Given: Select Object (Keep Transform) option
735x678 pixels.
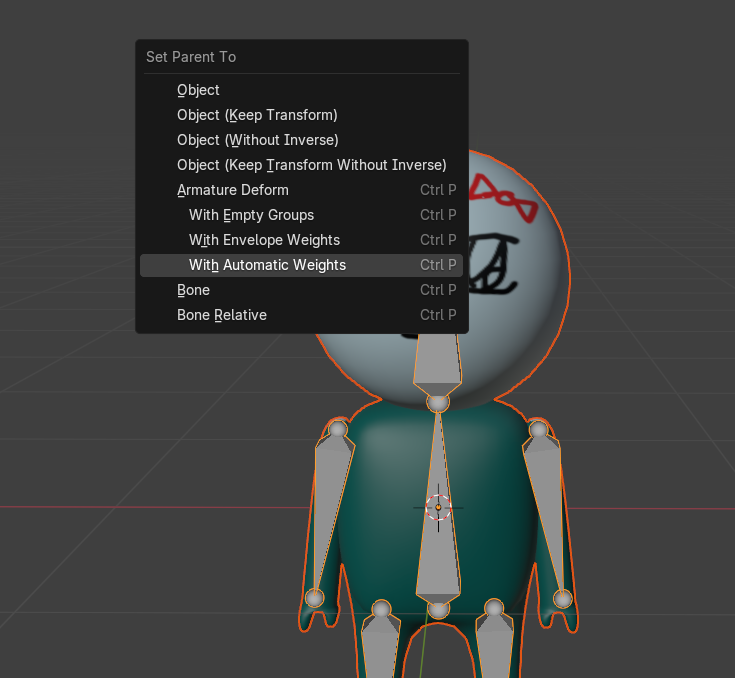Looking at the screenshot, I should [x=301, y=115].
